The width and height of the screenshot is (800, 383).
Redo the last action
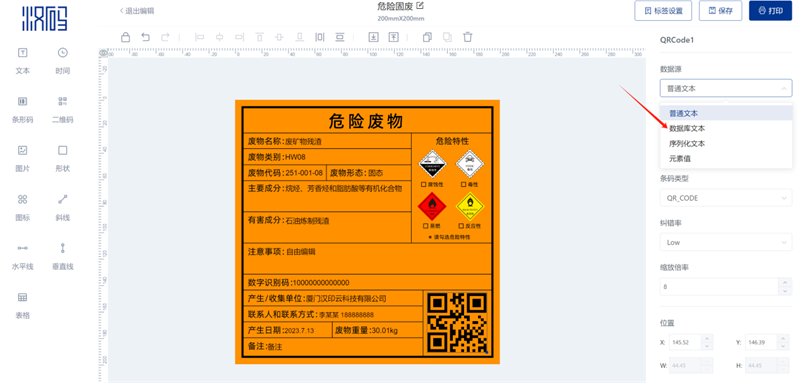pyautogui.click(x=165, y=37)
